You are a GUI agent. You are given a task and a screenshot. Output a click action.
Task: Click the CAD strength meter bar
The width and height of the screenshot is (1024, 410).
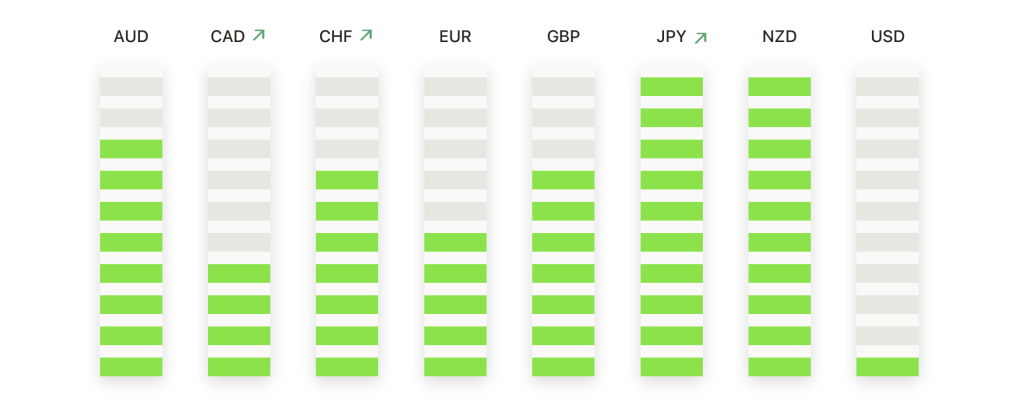(x=239, y=226)
